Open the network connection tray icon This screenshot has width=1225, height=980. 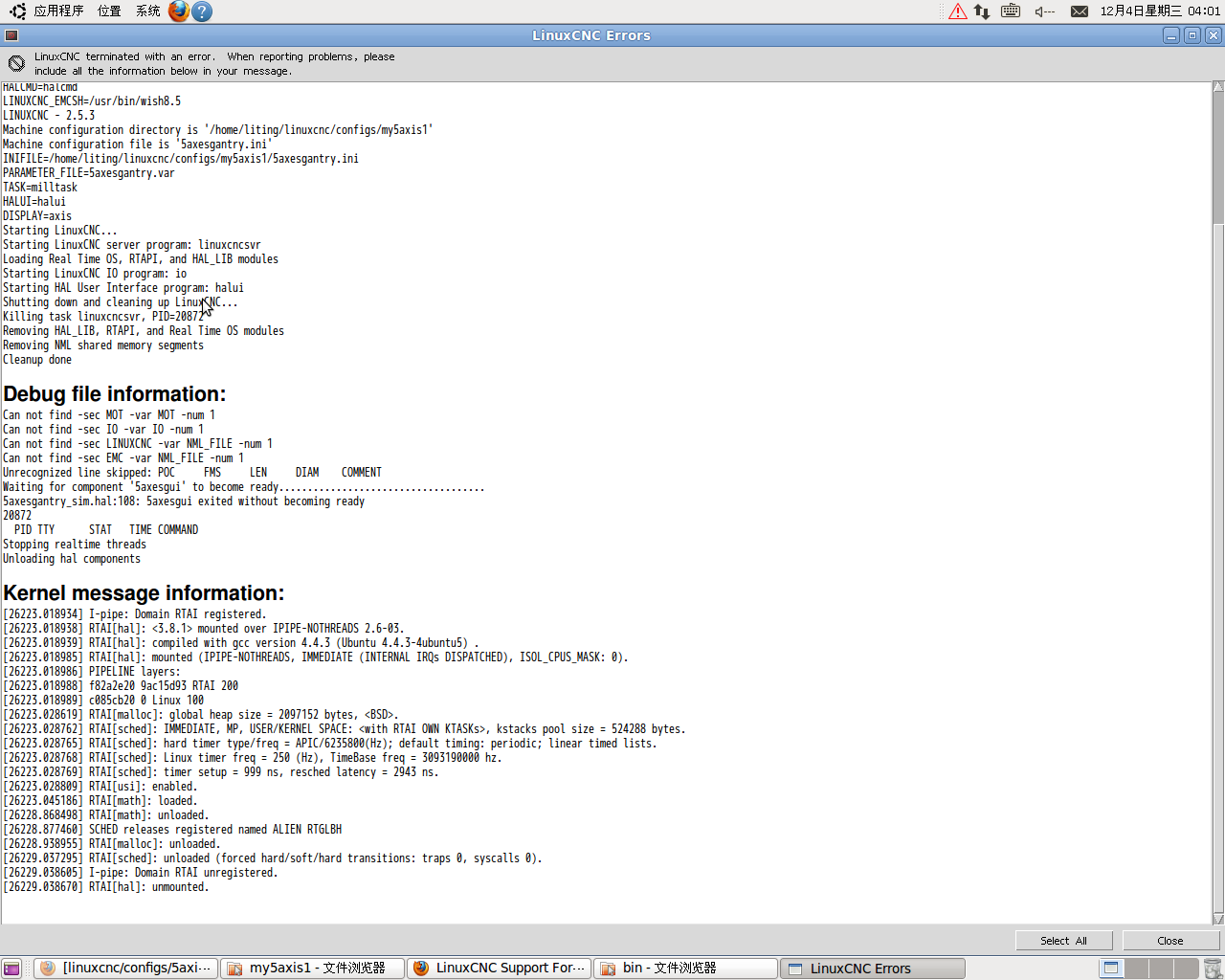pos(982,11)
